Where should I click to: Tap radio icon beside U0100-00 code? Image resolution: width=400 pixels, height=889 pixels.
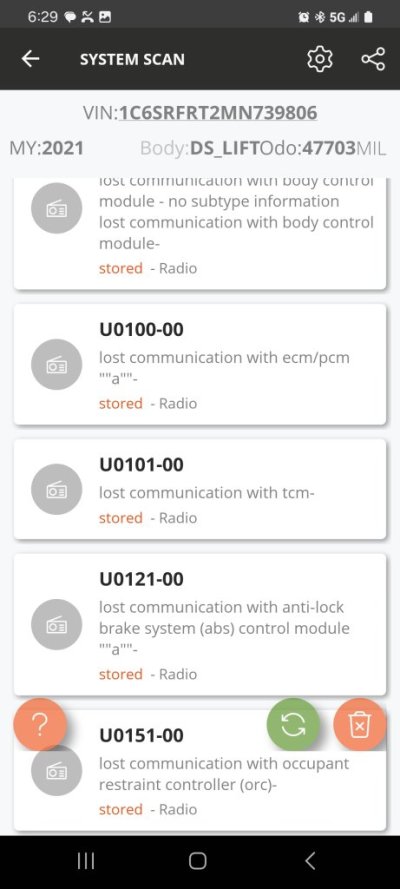pos(57,365)
